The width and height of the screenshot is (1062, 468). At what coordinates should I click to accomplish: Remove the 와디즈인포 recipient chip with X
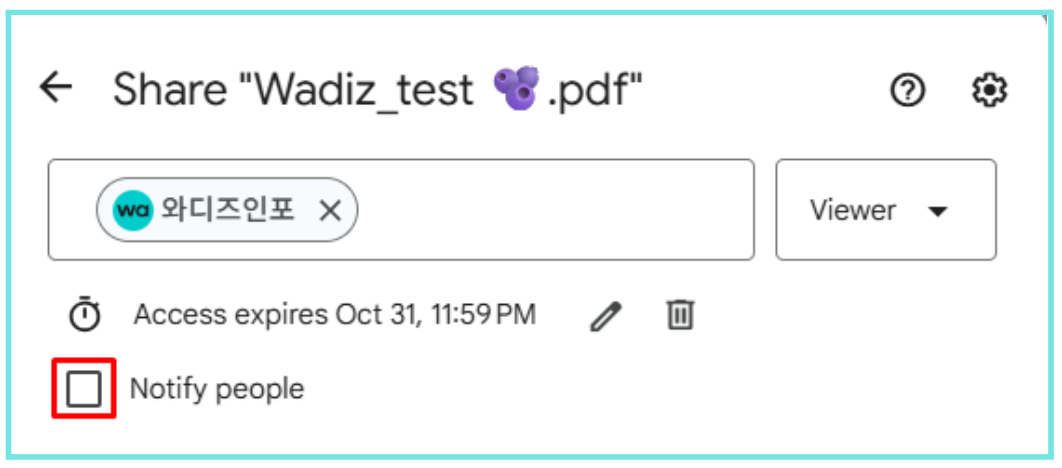pos(330,210)
